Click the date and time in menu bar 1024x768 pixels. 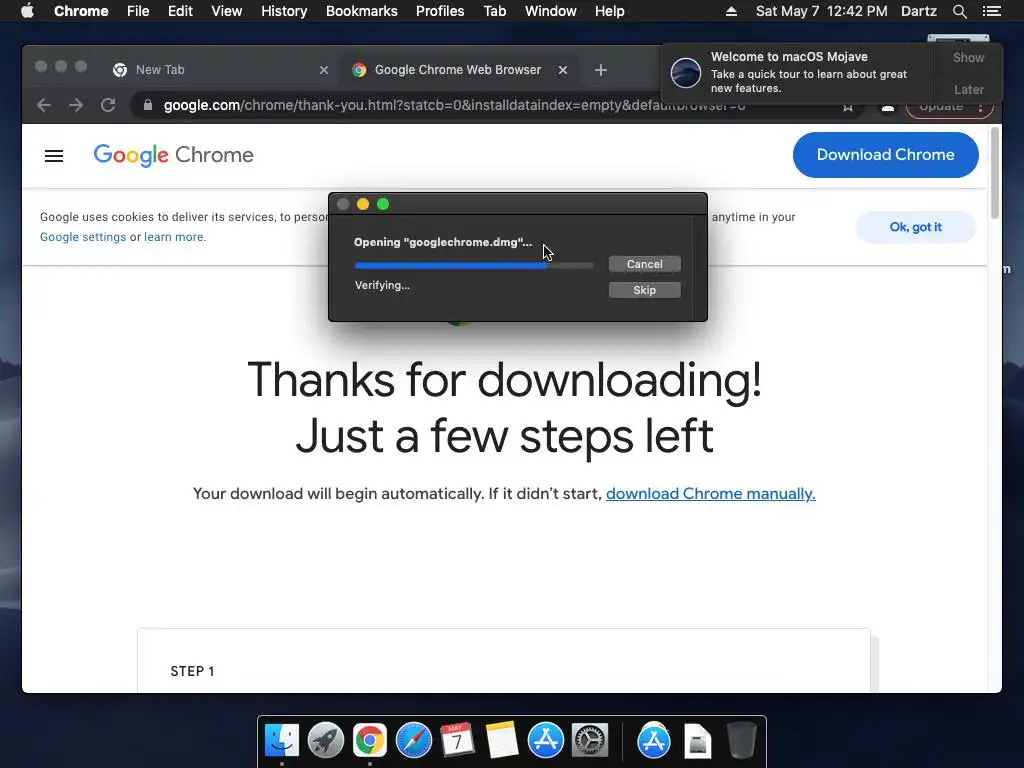(822, 11)
